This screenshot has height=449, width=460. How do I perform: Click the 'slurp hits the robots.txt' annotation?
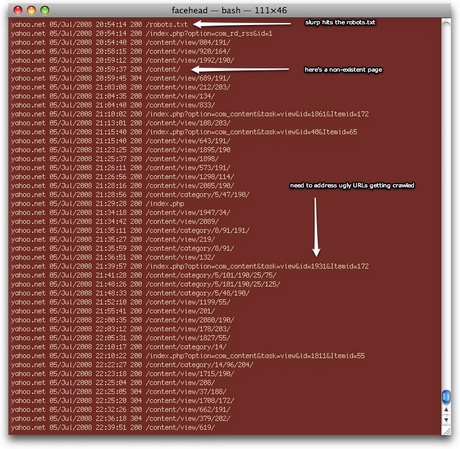[x=340, y=22]
